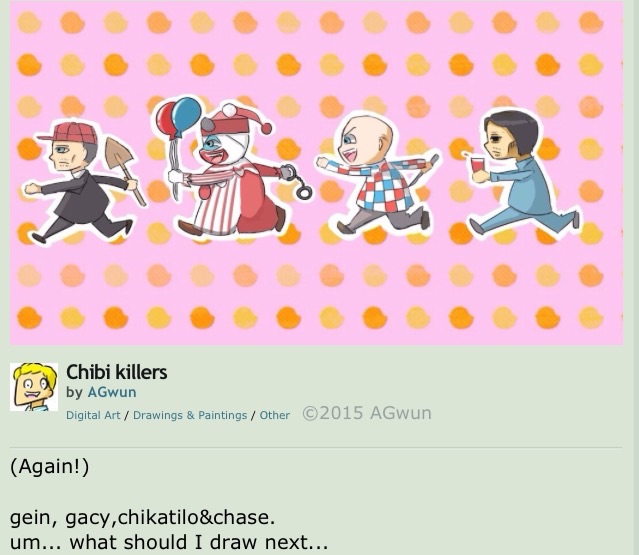Click the (Again!) description text
Screen dimensions: 639x555
click(49, 467)
